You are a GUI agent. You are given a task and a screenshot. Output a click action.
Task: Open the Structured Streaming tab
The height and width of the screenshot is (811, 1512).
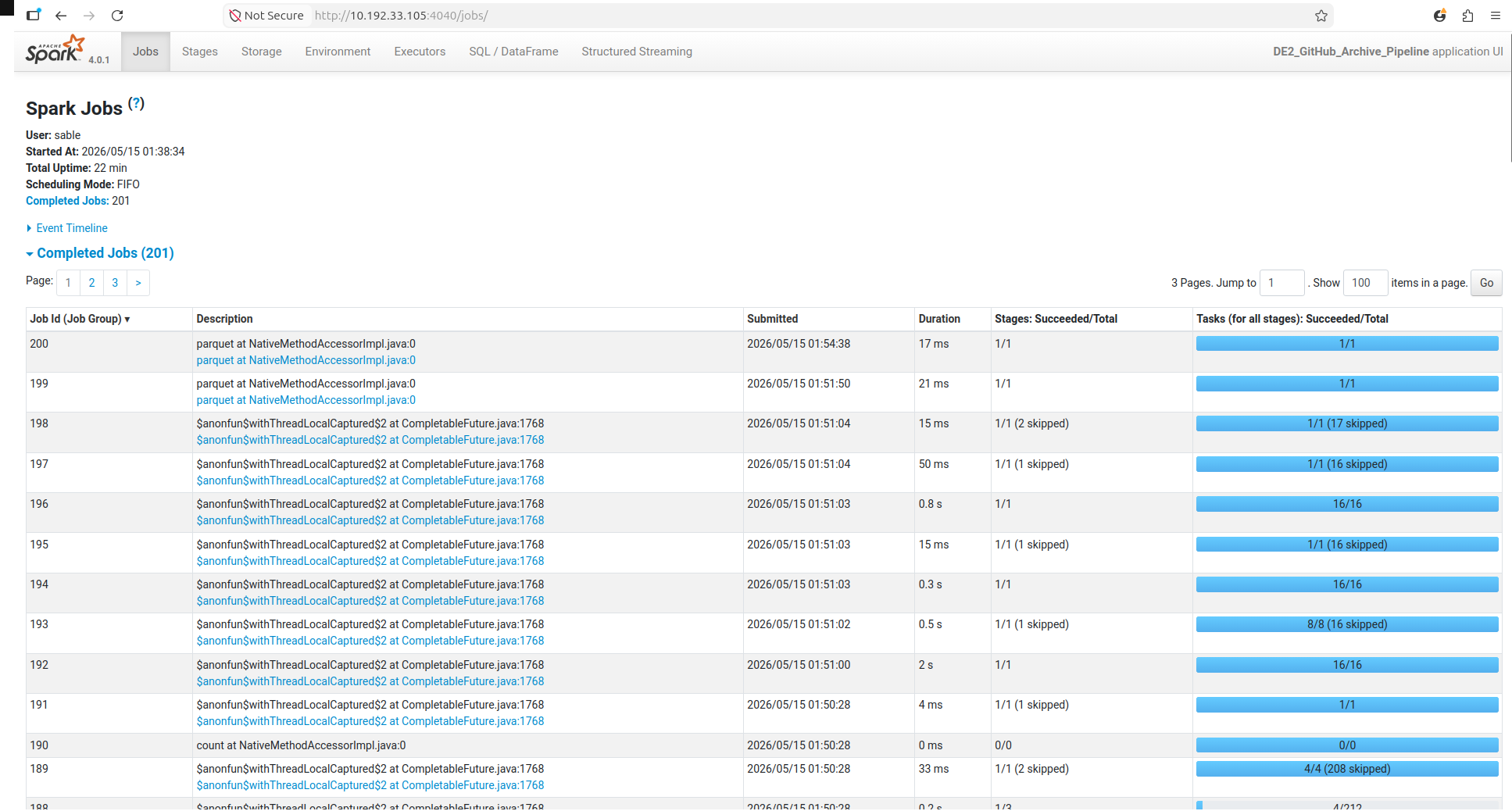click(637, 52)
